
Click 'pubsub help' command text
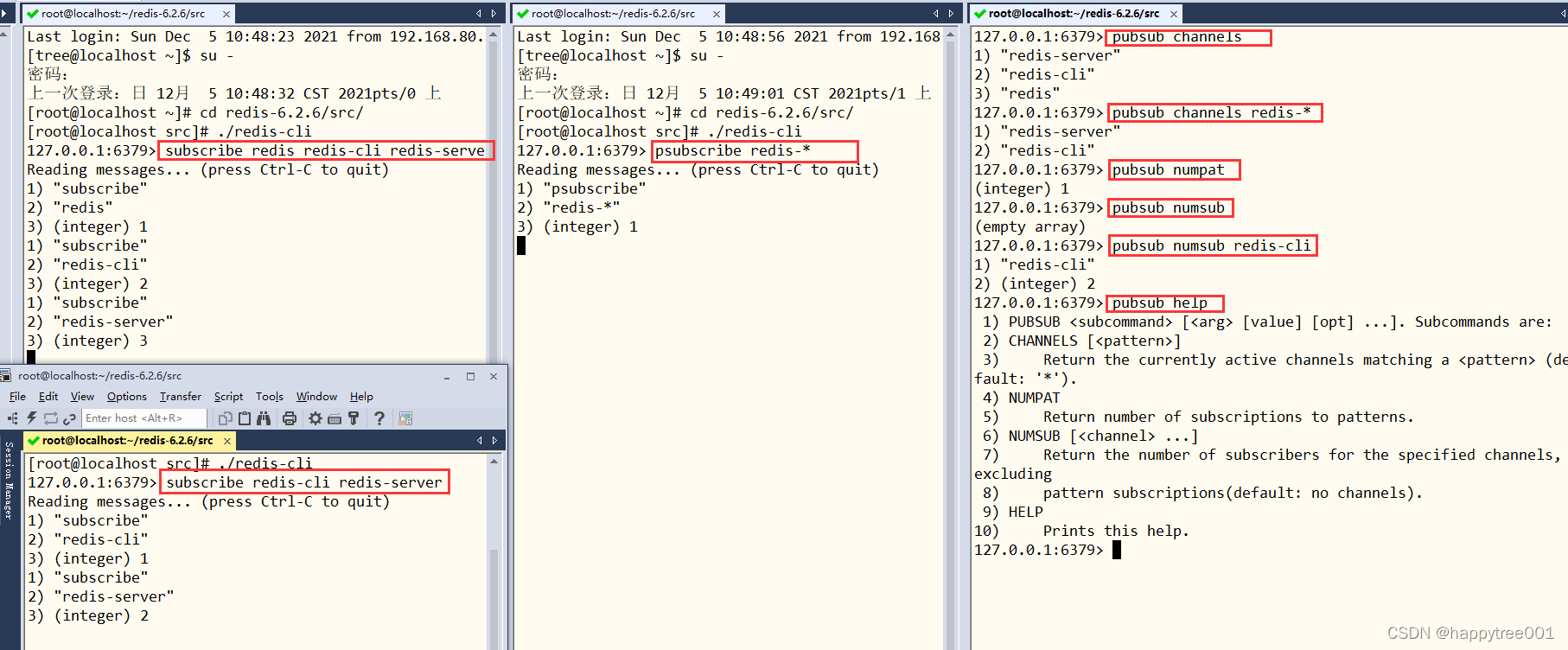tap(1160, 303)
